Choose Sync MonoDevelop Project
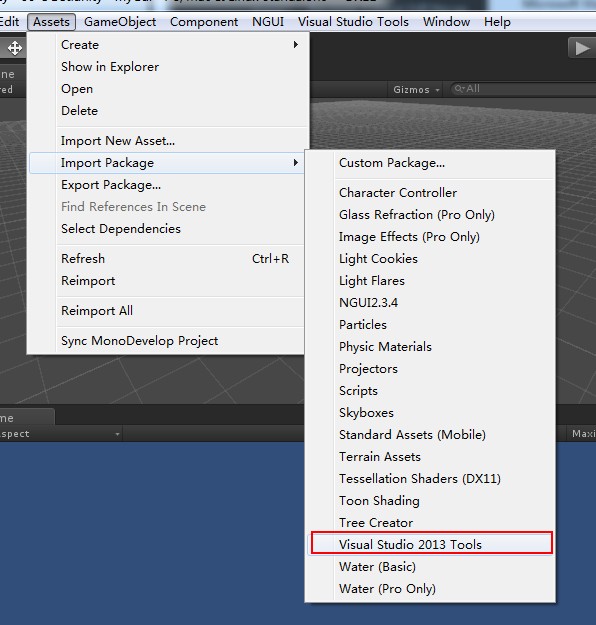 [167, 341]
